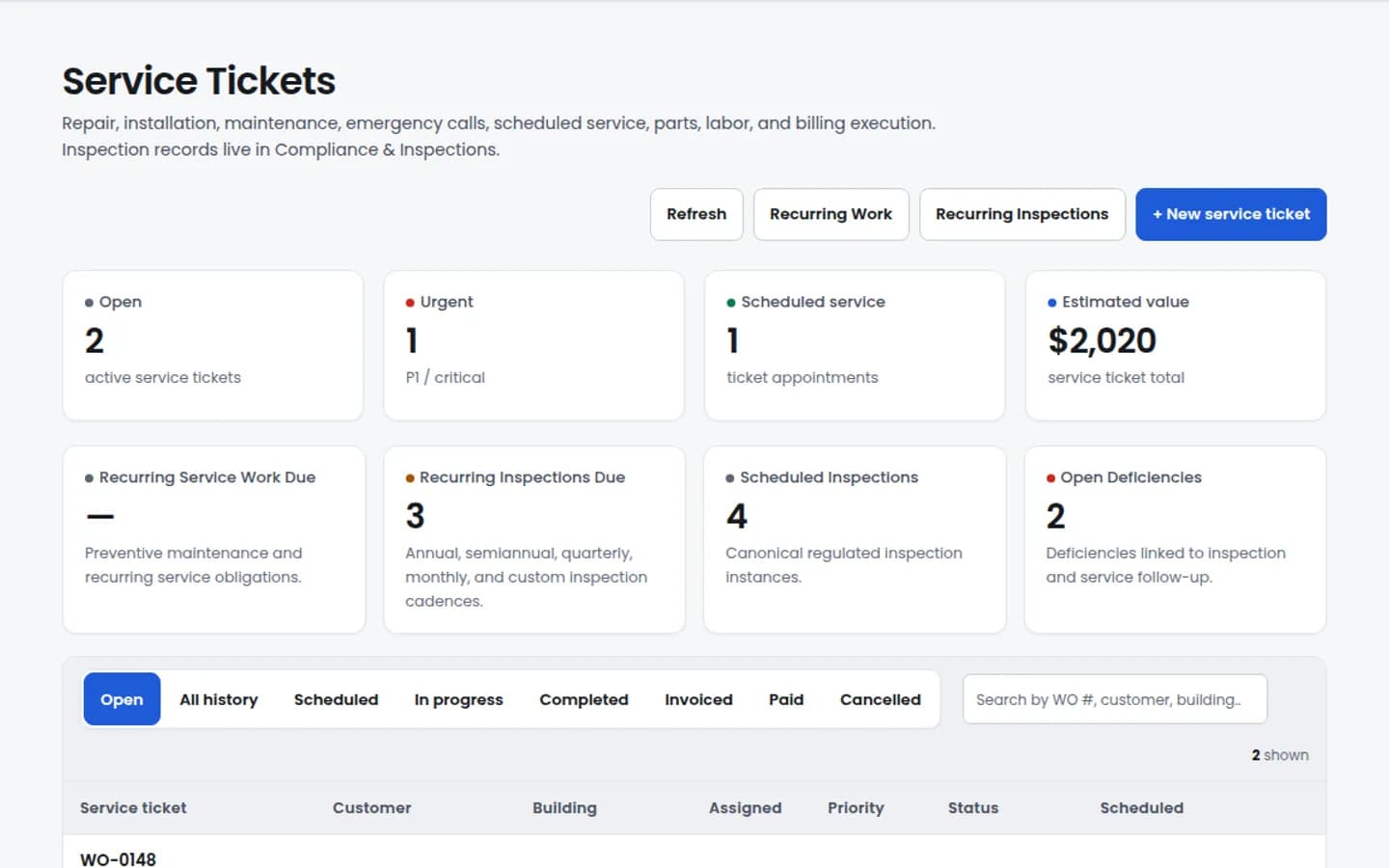
Task: Create a new service ticket
Action: 1231,214
